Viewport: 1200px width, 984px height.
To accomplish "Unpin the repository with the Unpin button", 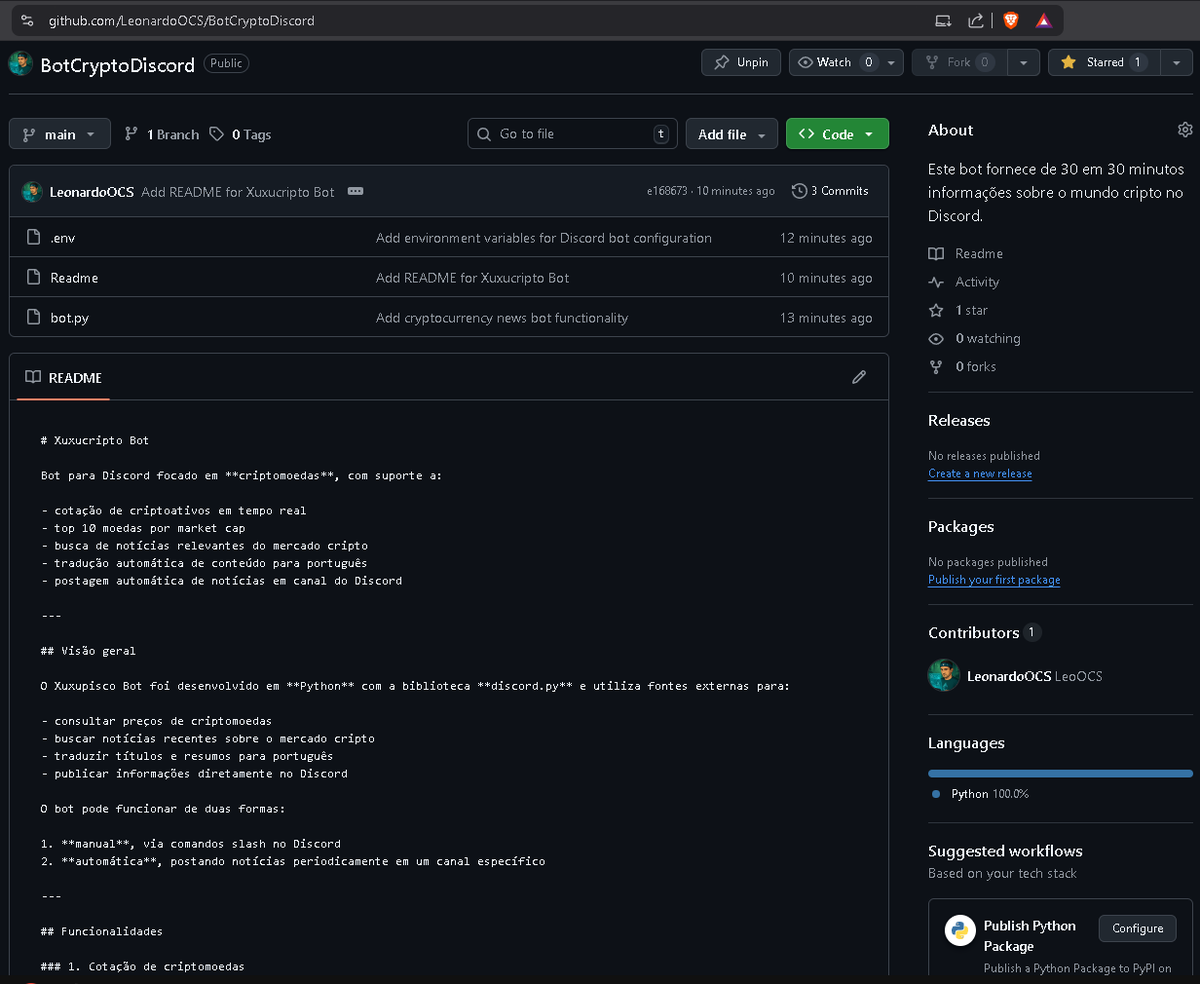I will (741, 62).
